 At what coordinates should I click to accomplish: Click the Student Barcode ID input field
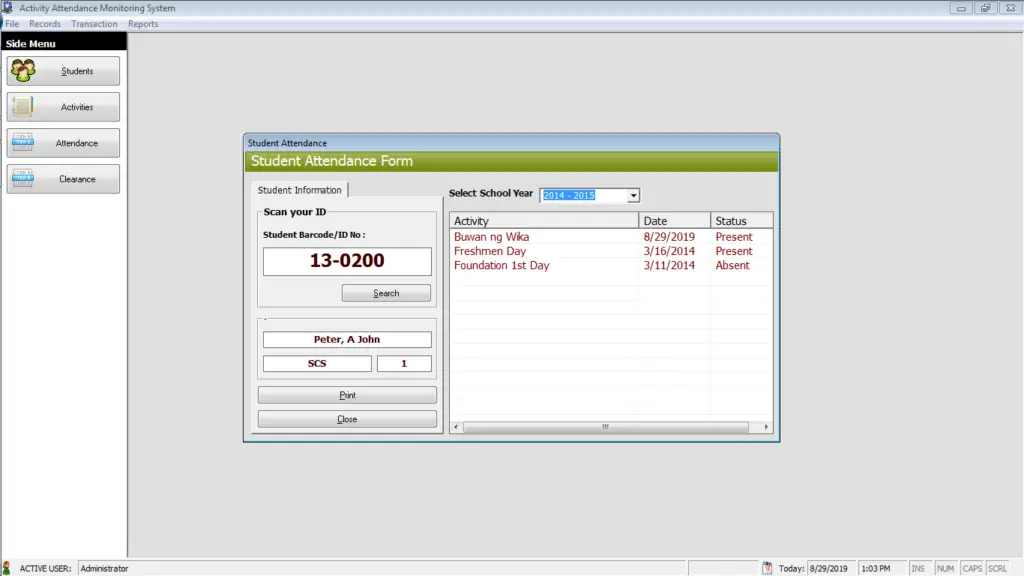(346, 261)
